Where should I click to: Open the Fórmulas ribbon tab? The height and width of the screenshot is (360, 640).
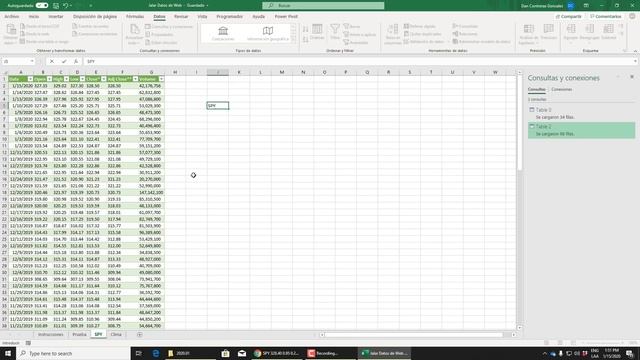pyautogui.click(x=135, y=16)
